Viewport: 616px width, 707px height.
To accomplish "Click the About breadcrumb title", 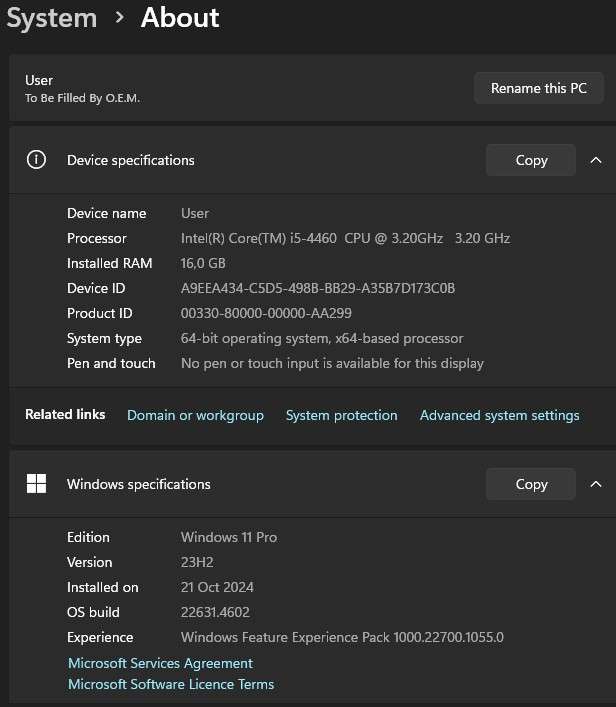I will [180, 18].
